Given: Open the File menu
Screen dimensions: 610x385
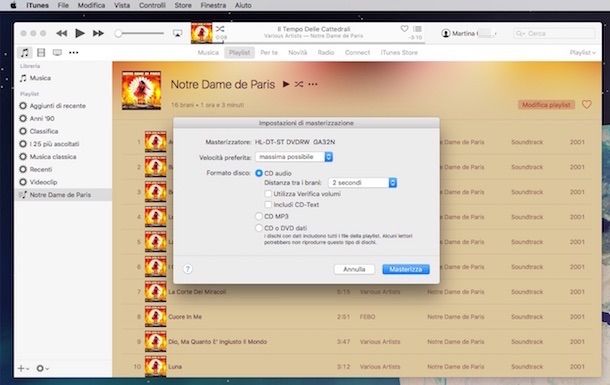Looking at the screenshot, I should tap(63, 5).
